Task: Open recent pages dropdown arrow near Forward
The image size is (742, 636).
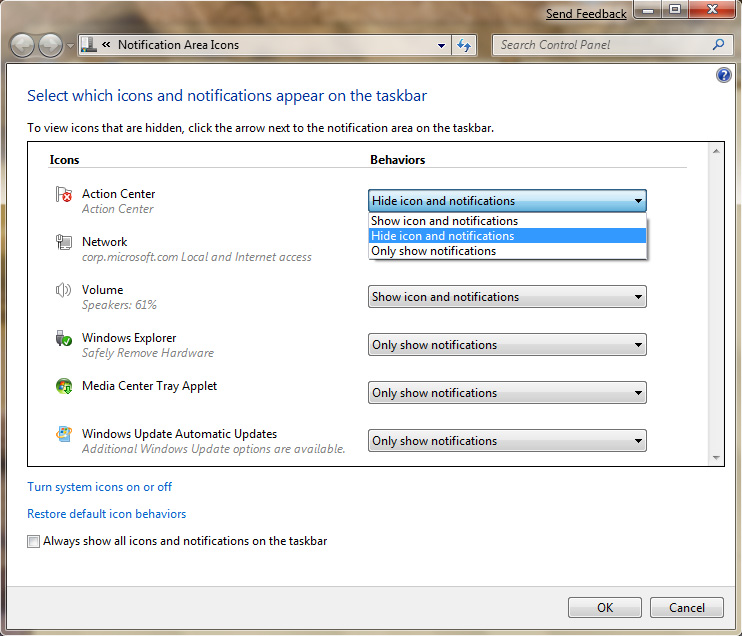Action: click(x=70, y=46)
